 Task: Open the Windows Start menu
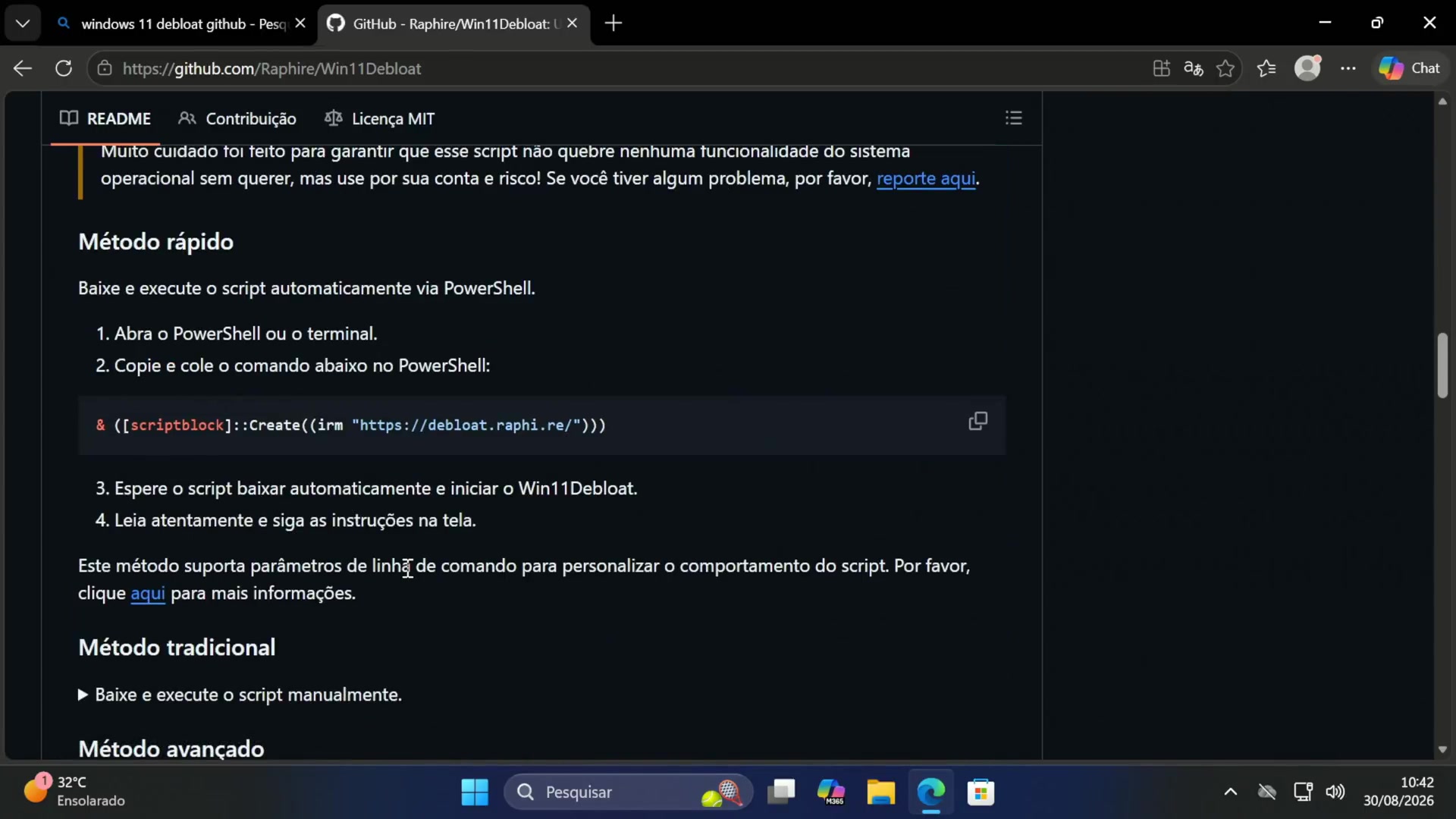pos(475,792)
